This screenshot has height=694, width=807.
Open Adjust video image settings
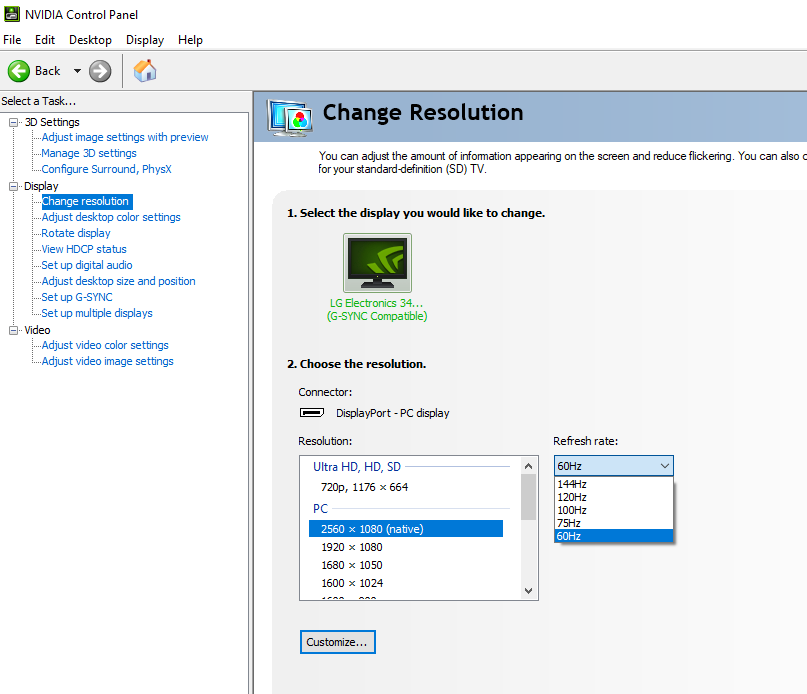click(108, 360)
